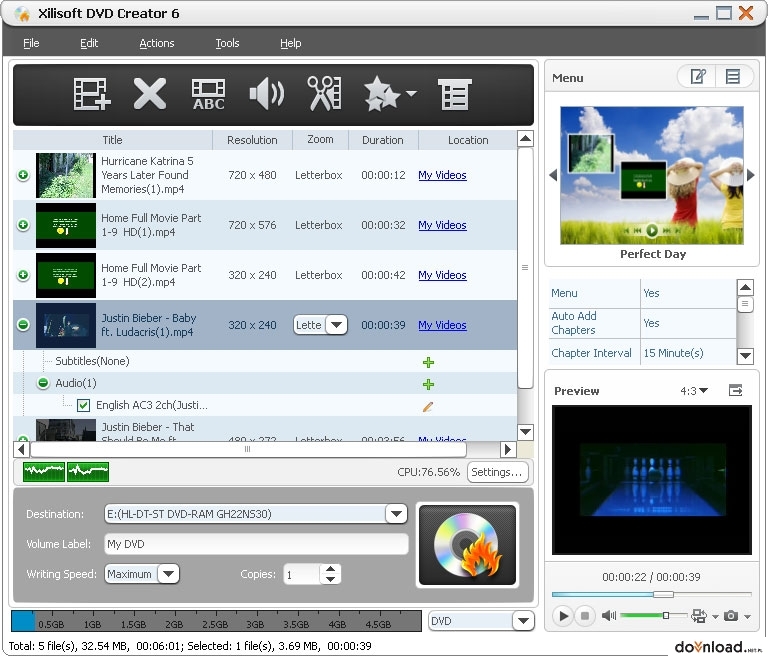Click the Add Video File toolbar icon
This screenshot has width=768, height=656.
[x=92, y=94]
